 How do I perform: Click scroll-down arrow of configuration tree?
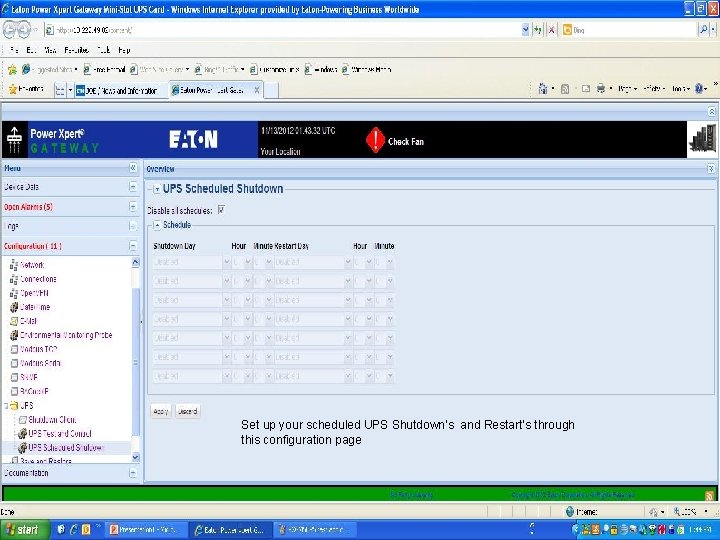point(135,457)
